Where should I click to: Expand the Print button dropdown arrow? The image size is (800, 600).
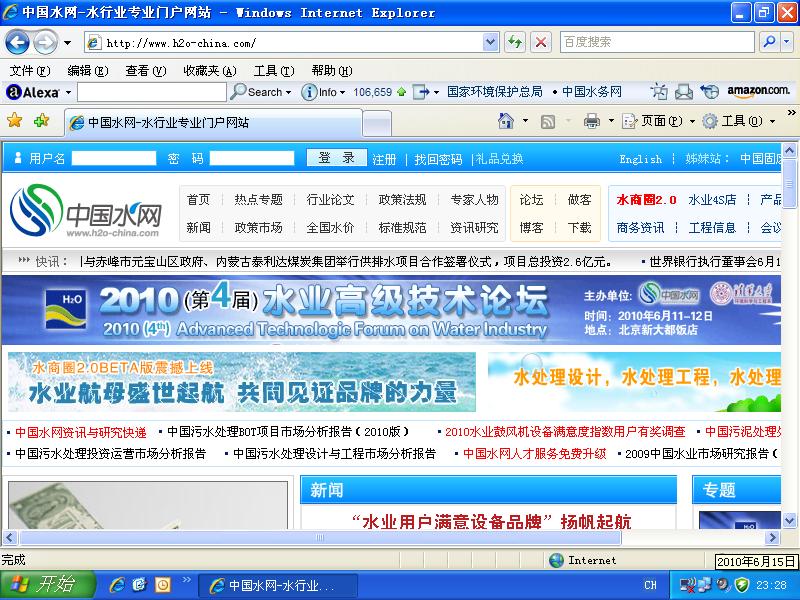point(611,121)
